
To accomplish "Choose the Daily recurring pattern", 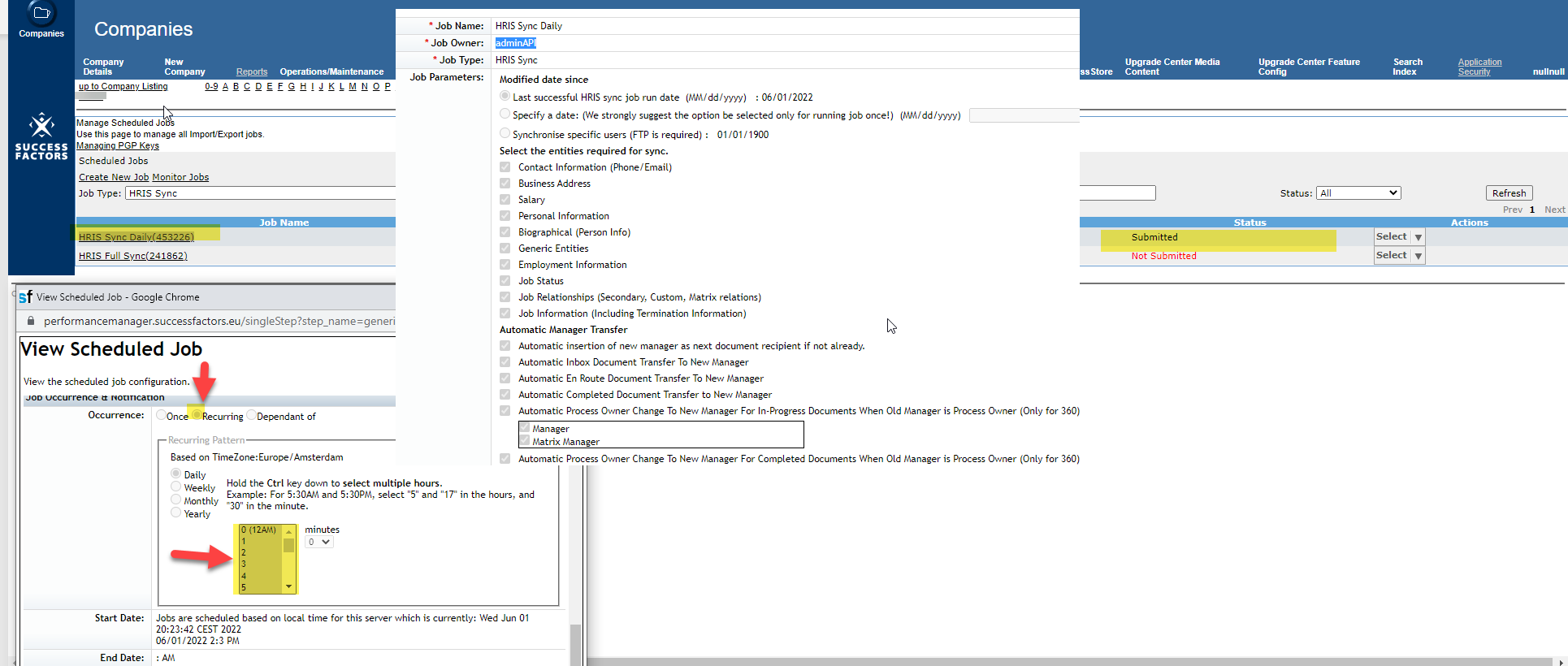I will (x=175, y=474).
